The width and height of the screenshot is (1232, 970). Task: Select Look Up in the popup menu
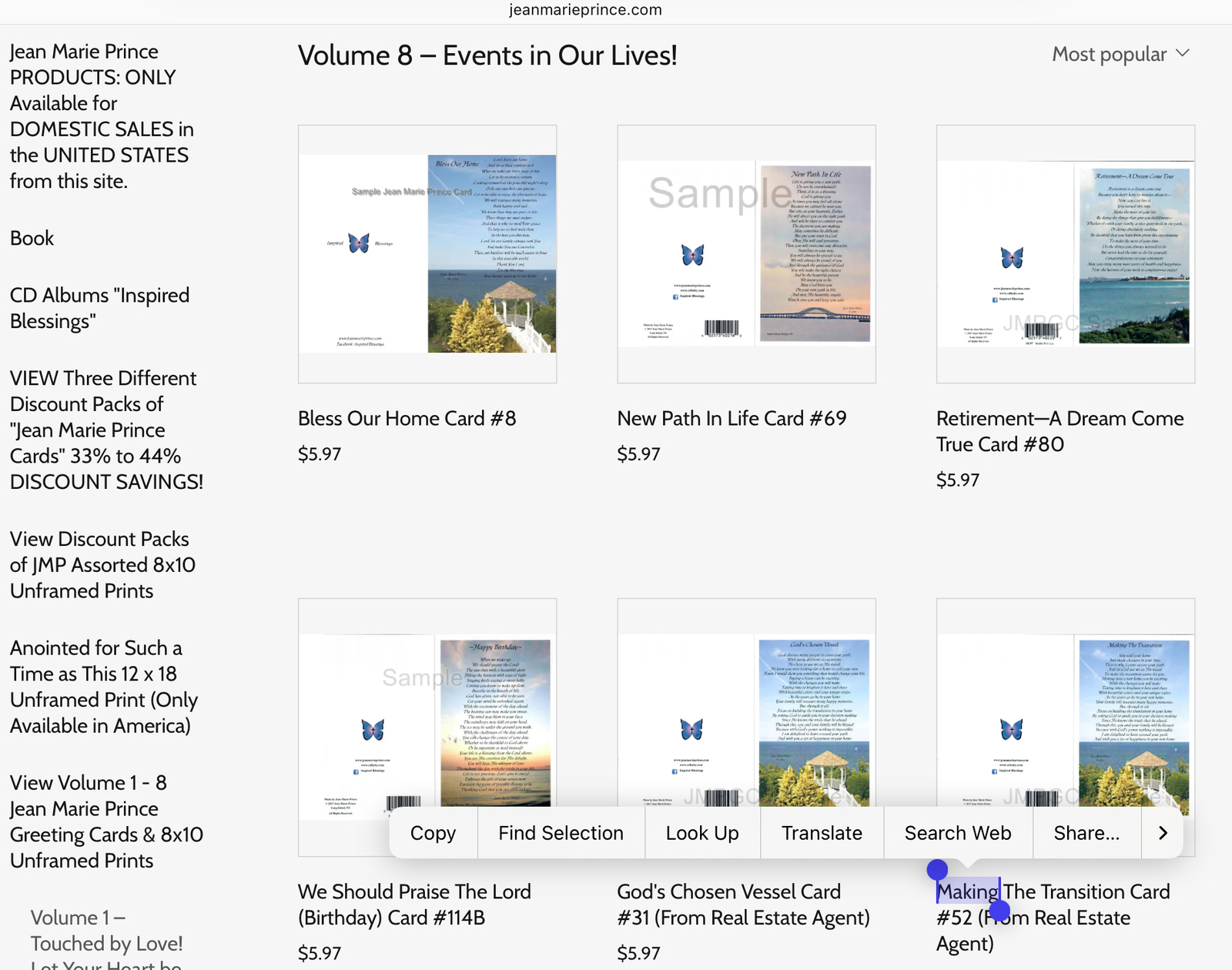[702, 833]
